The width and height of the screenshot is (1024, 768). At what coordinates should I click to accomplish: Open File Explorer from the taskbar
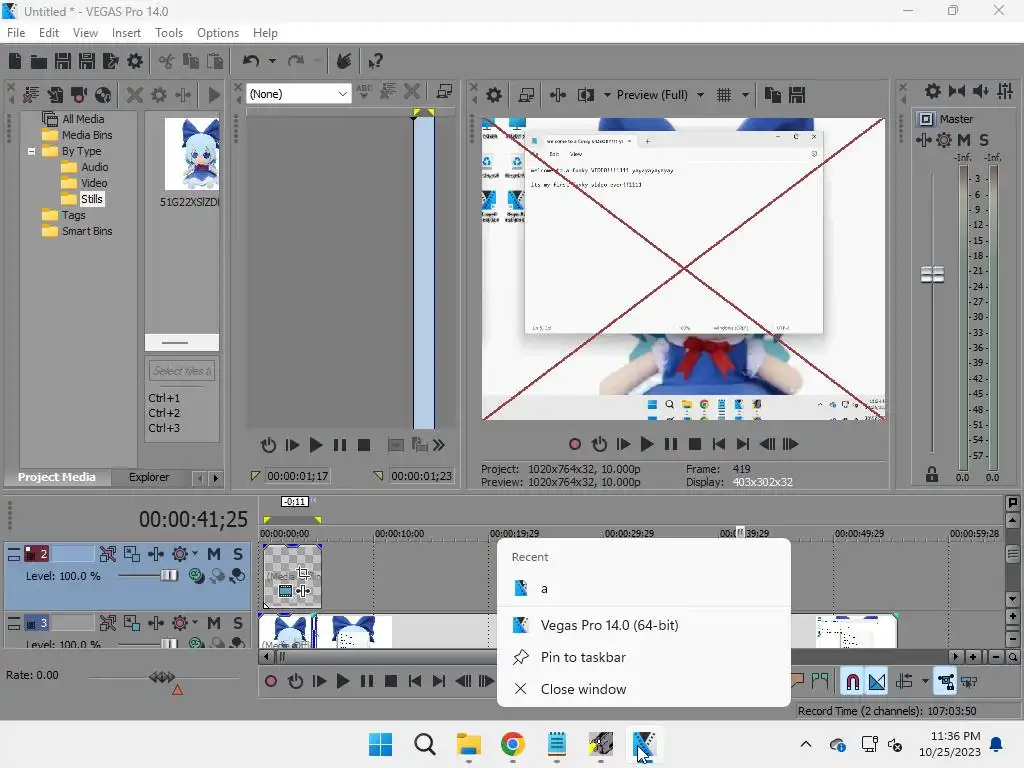pyautogui.click(x=469, y=744)
